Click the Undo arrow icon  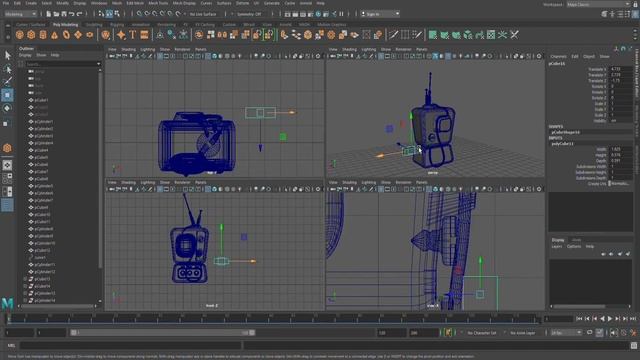point(72,14)
